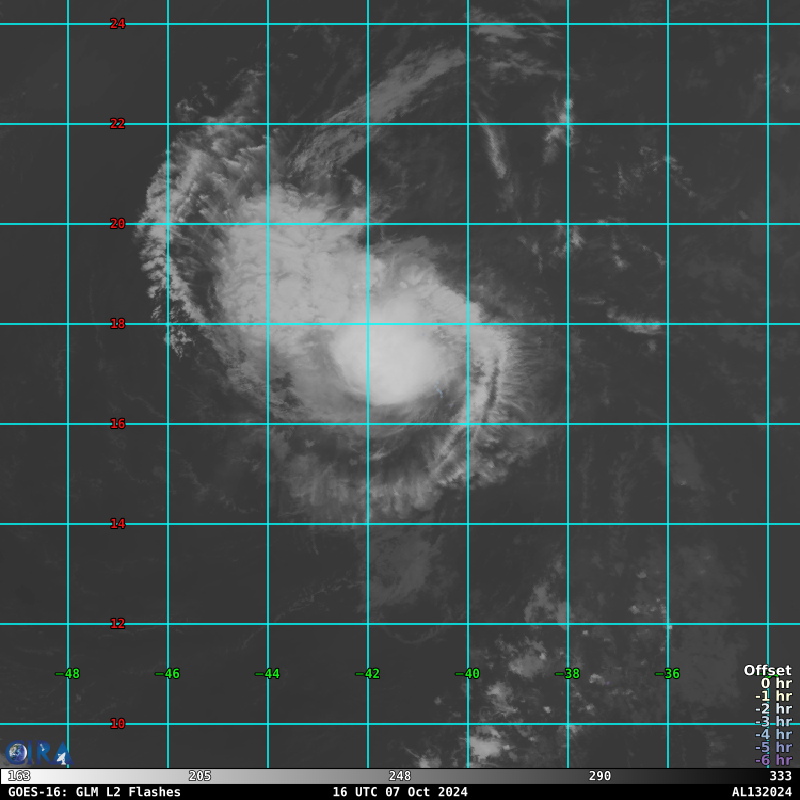Click the Offset legend heading

(767, 670)
